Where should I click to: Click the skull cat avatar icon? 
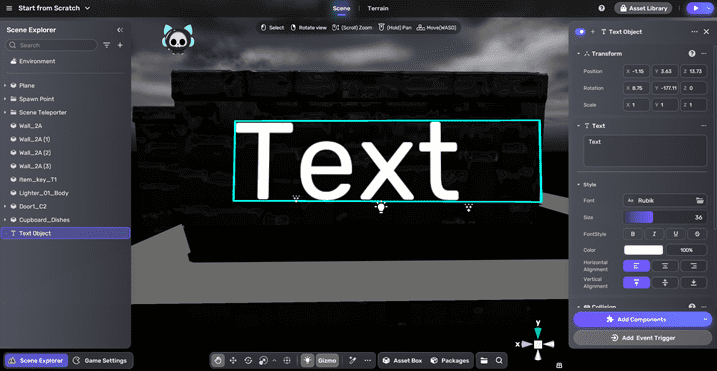(x=177, y=40)
